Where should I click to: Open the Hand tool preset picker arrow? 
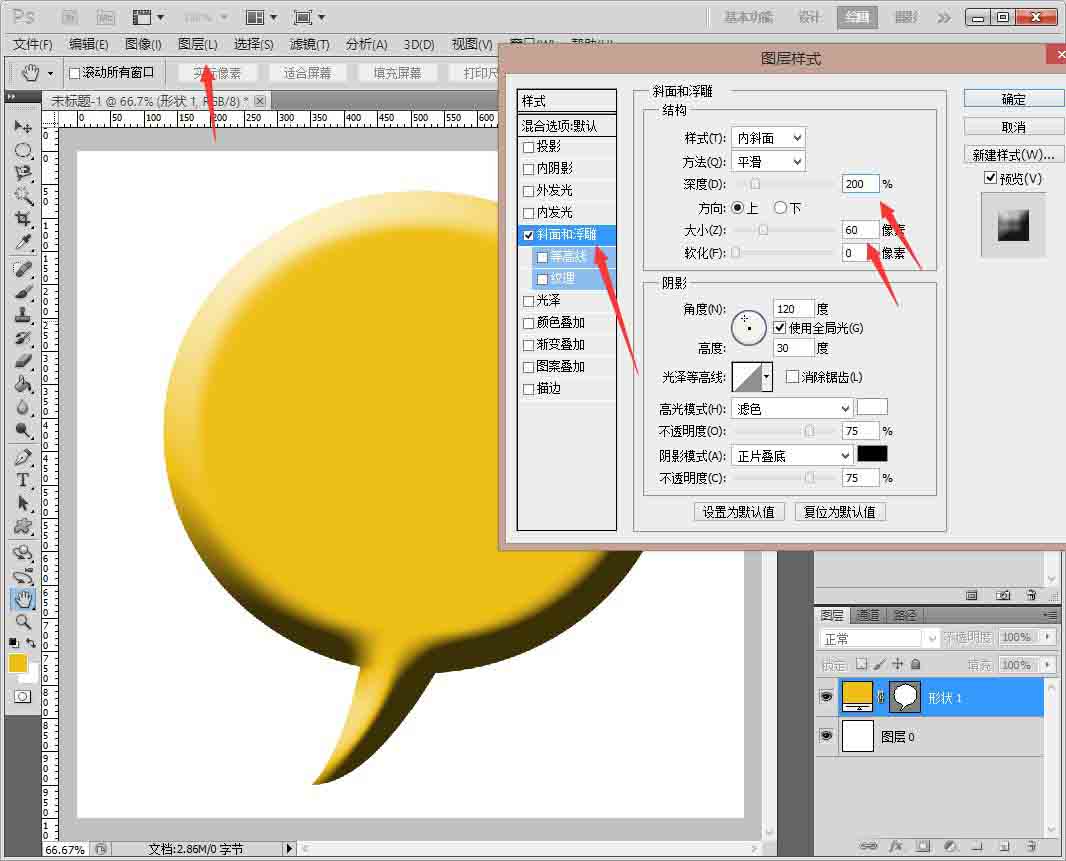(50, 73)
